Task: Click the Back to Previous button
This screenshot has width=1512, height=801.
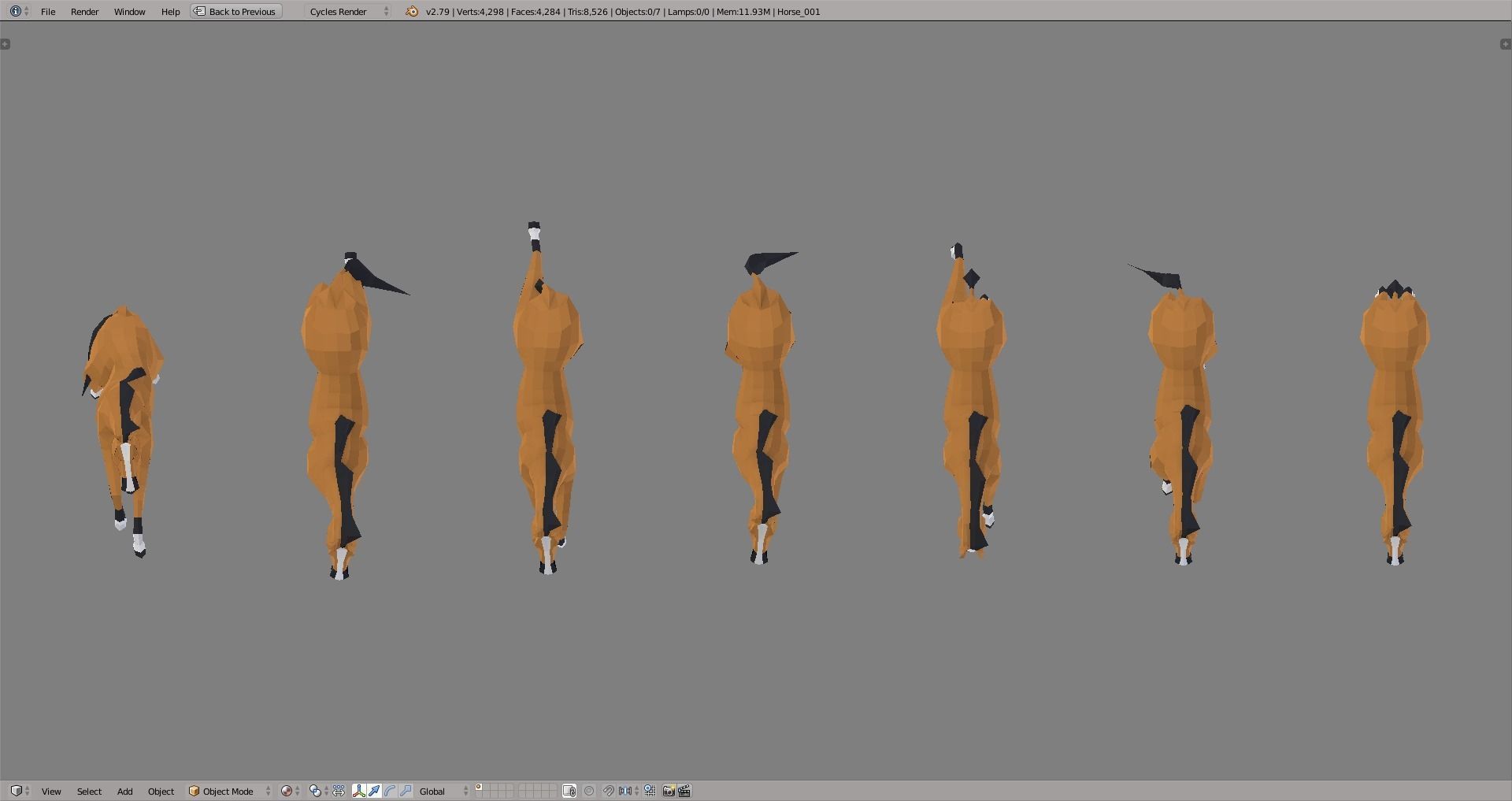Action: (x=236, y=12)
